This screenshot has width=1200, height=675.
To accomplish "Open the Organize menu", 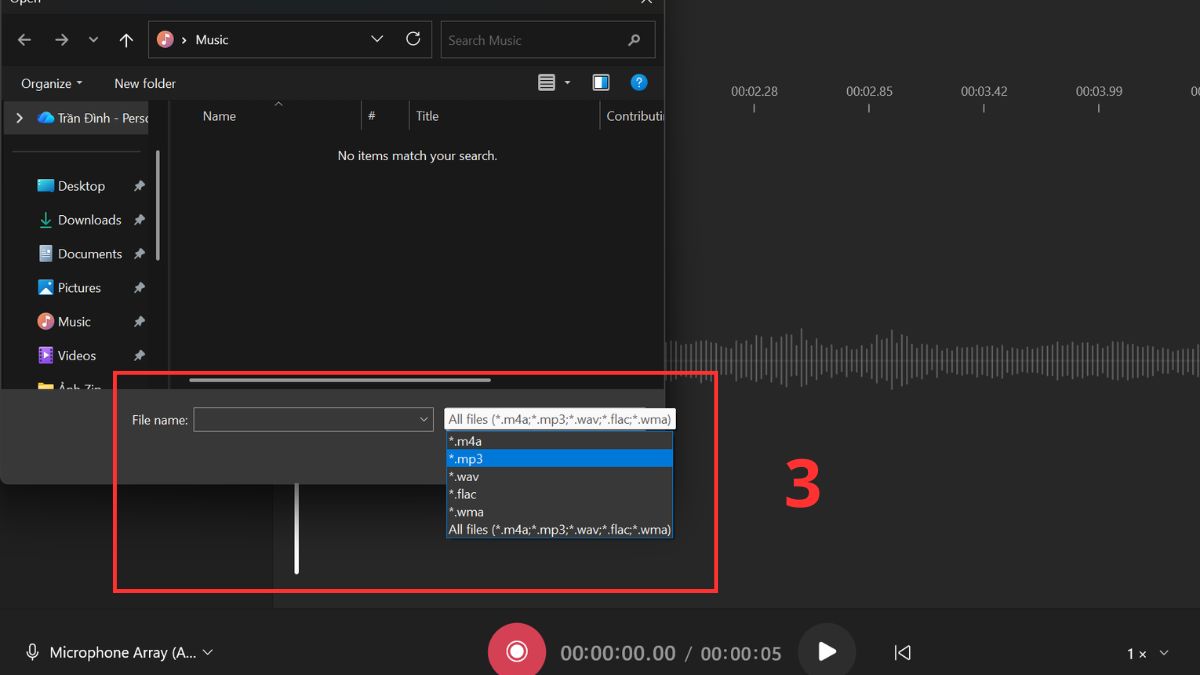I will click(52, 83).
